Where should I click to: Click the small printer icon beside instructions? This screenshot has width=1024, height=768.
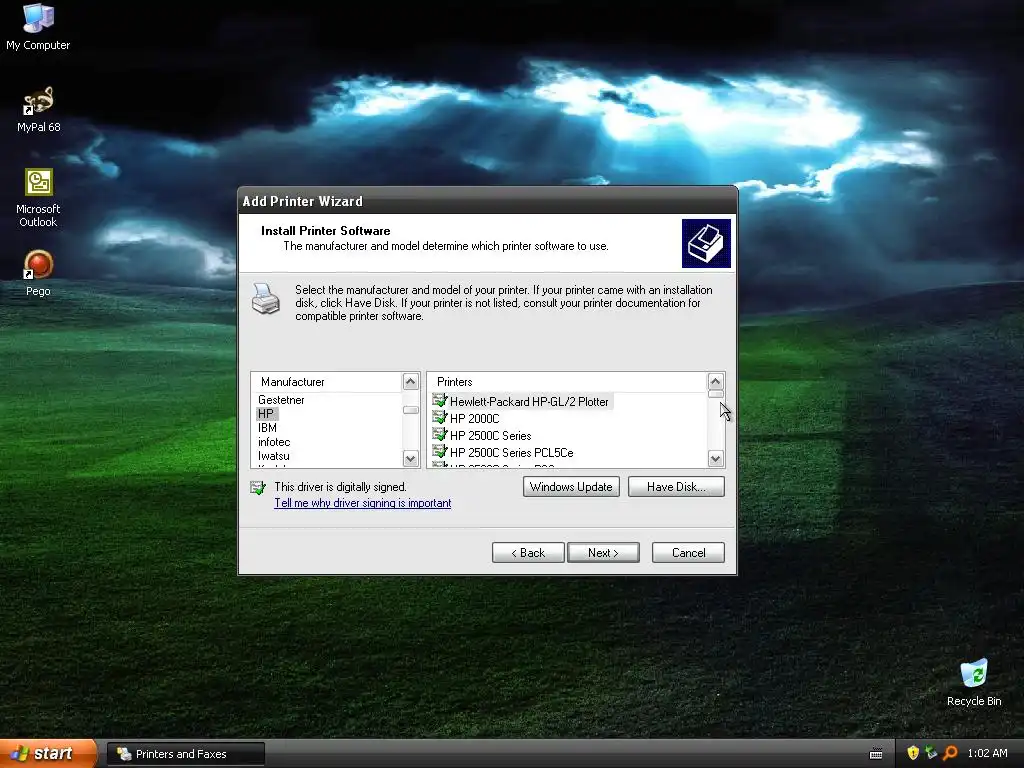point(266,298)
